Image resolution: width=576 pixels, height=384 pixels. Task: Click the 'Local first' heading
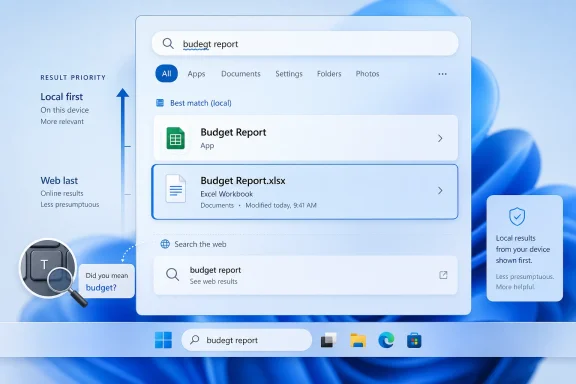(62, 97)
